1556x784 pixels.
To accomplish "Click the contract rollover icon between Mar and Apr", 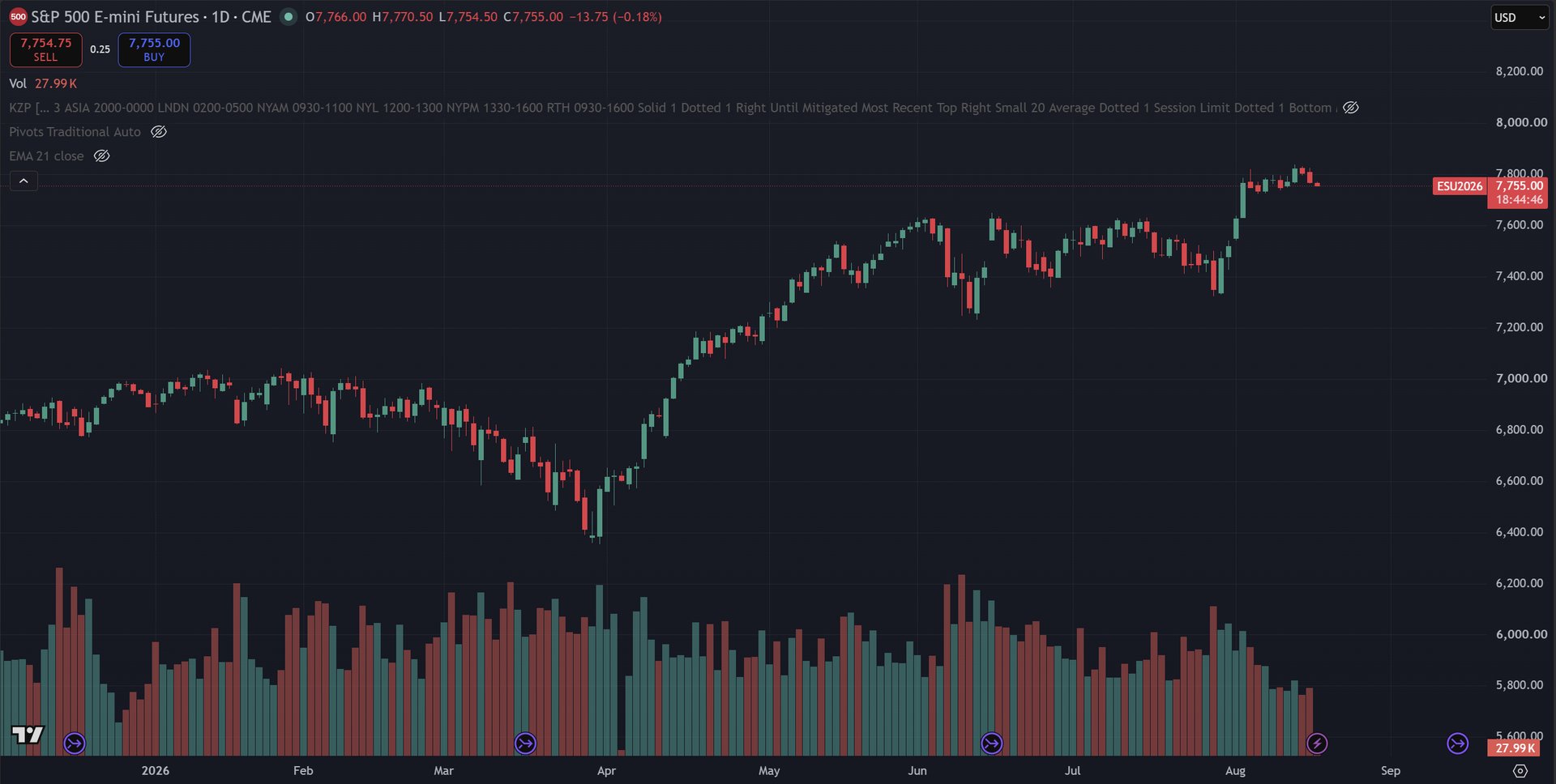I will [525, 743].
